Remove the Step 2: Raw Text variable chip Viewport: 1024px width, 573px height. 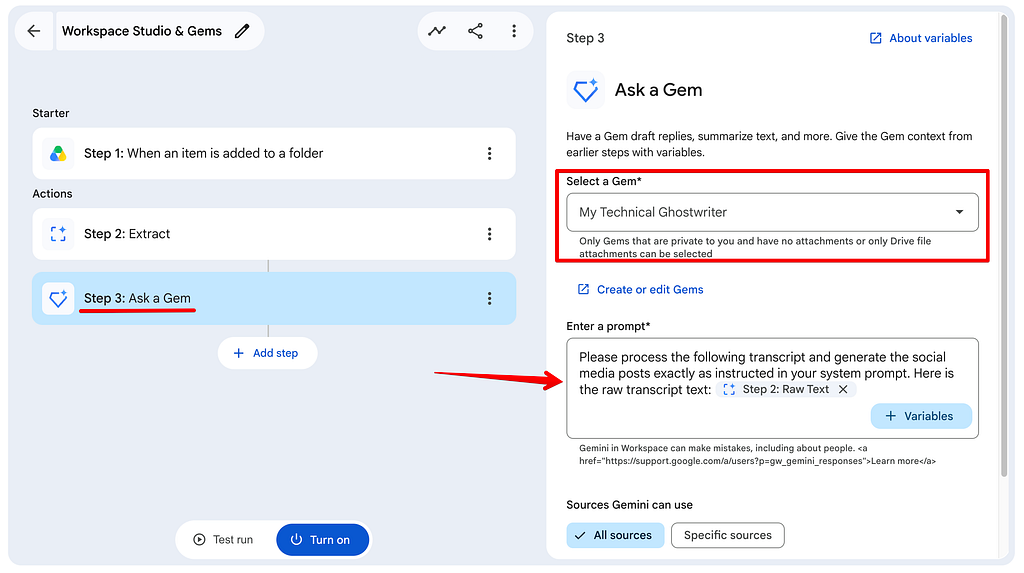pos(843,389)
